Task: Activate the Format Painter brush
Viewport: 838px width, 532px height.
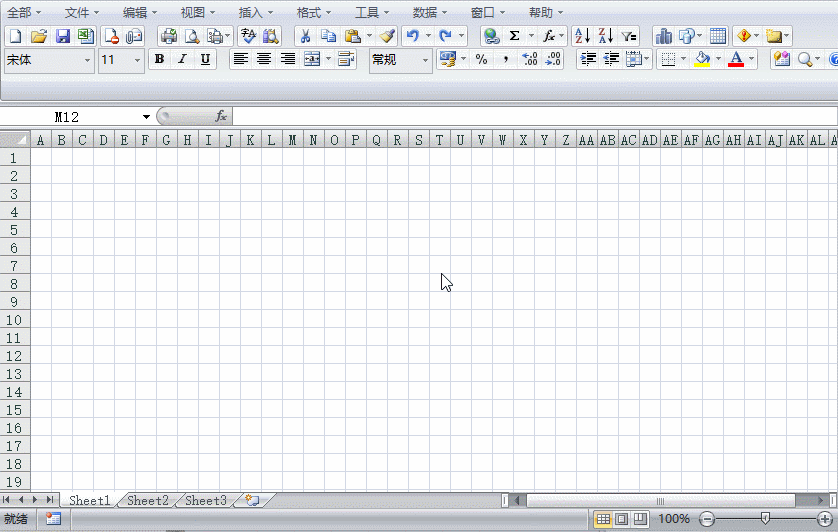Action: click(387, 36)
